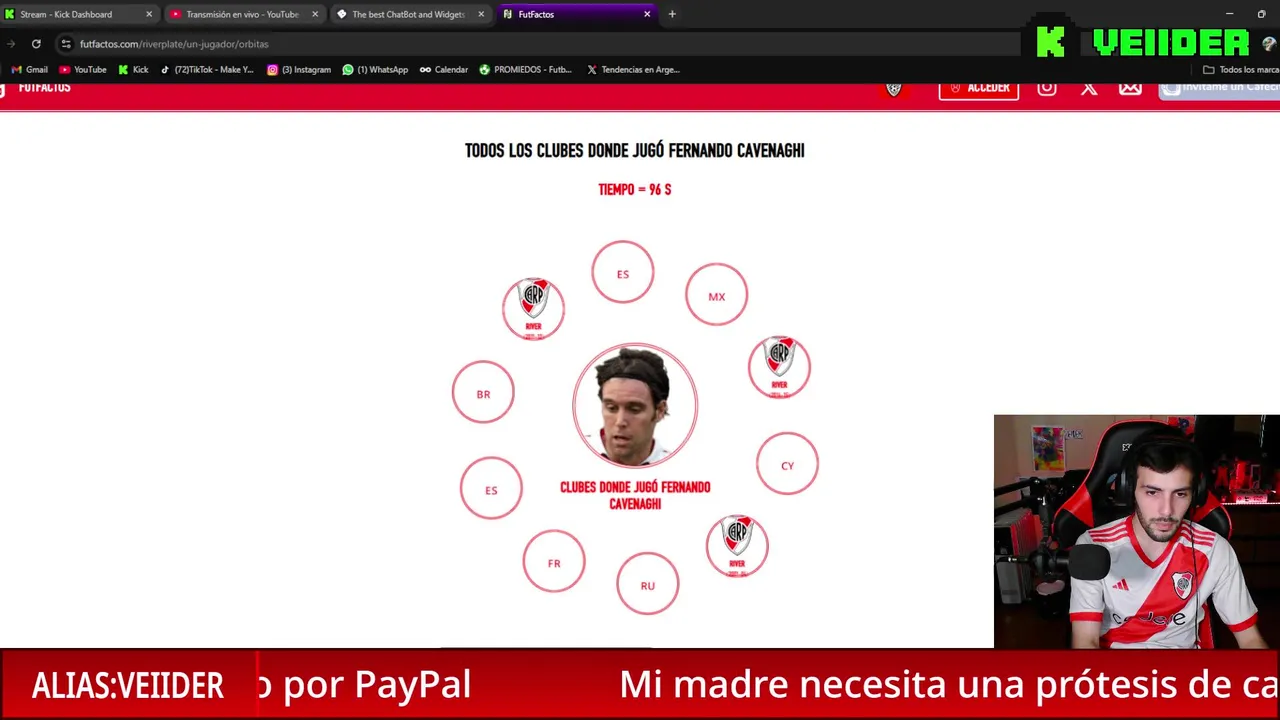
Task: Close the Transmisión en vivo - YouTube tab
Action: click(x=315, y=14)
